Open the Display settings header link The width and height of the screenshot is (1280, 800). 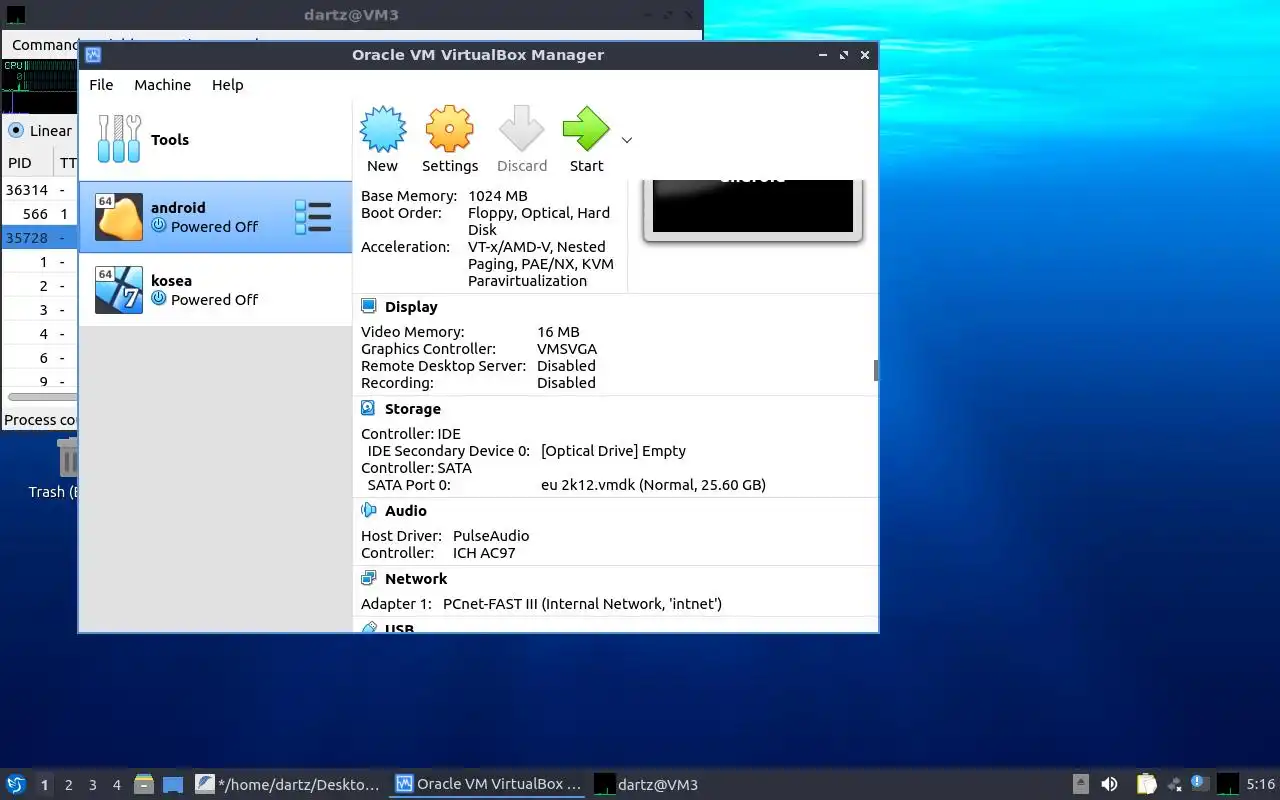(x=411, y=307)
